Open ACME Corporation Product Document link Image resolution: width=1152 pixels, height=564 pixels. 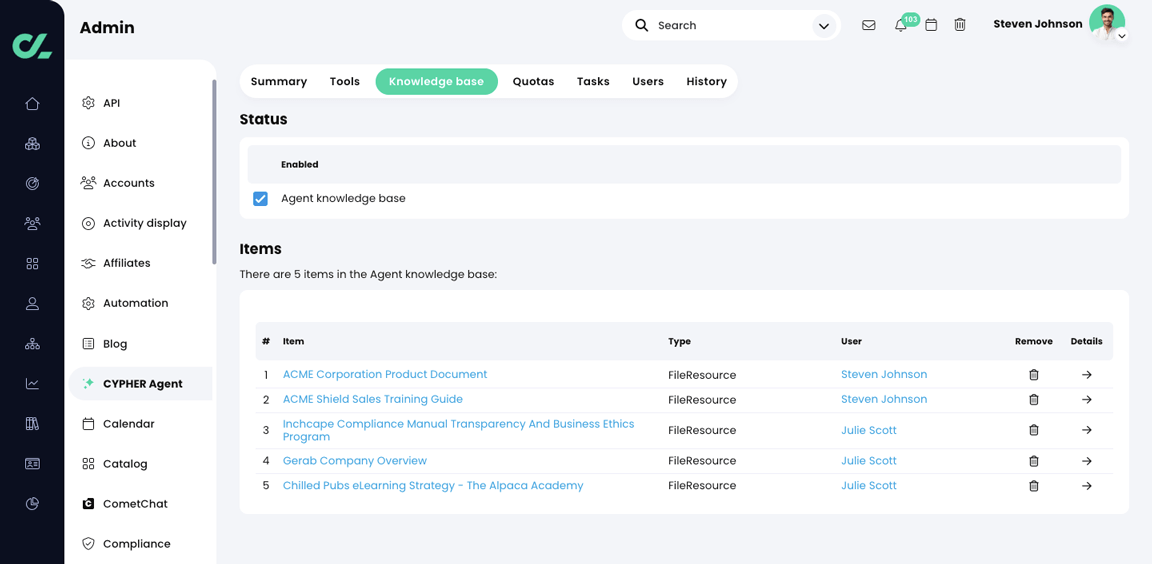385,375
